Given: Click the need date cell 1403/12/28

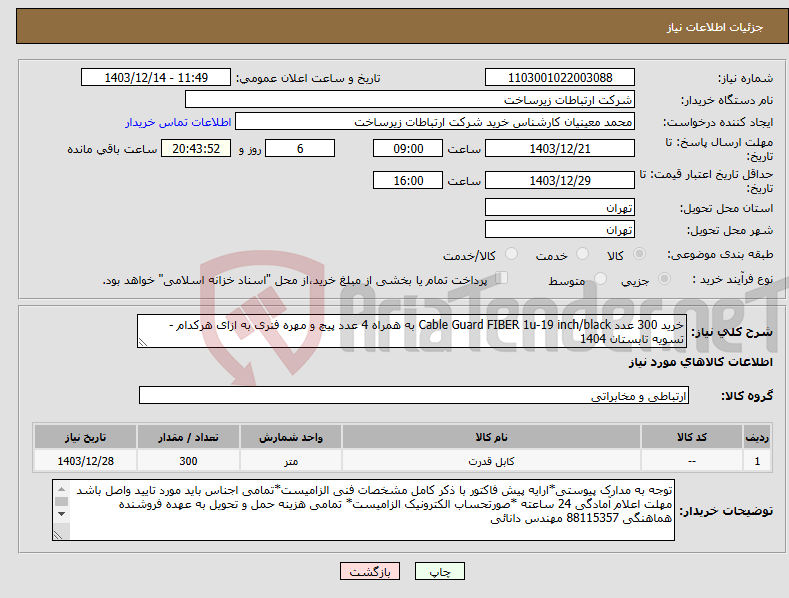Looking at the screenshot, I should [x=86, y=461].
